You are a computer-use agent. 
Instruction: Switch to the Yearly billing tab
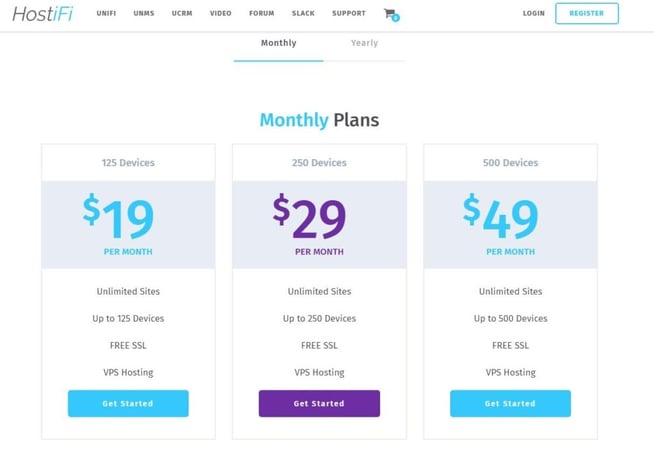[364, 43]
